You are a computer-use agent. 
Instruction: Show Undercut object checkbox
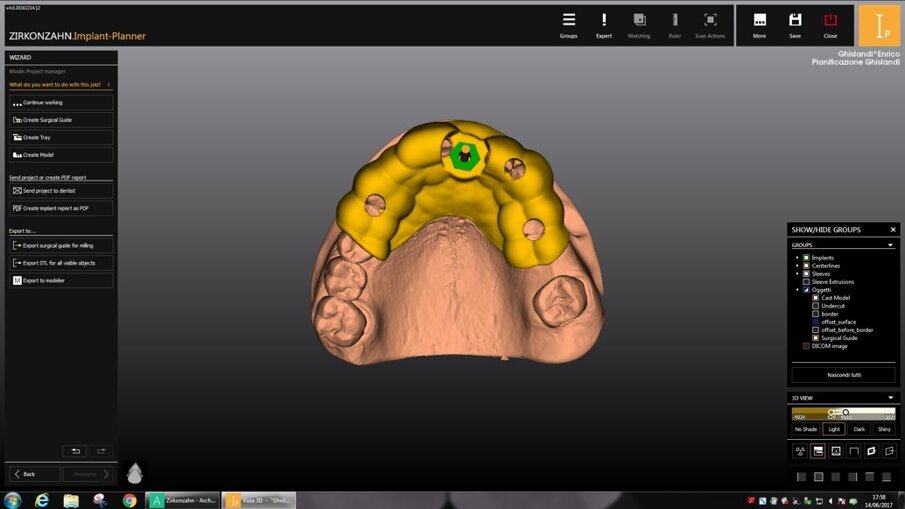(816, 306)
